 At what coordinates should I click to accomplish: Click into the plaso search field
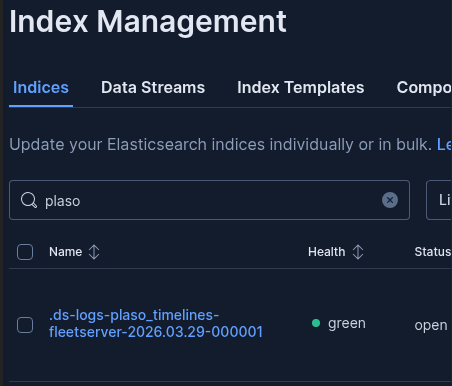click(x=209, y=200)
